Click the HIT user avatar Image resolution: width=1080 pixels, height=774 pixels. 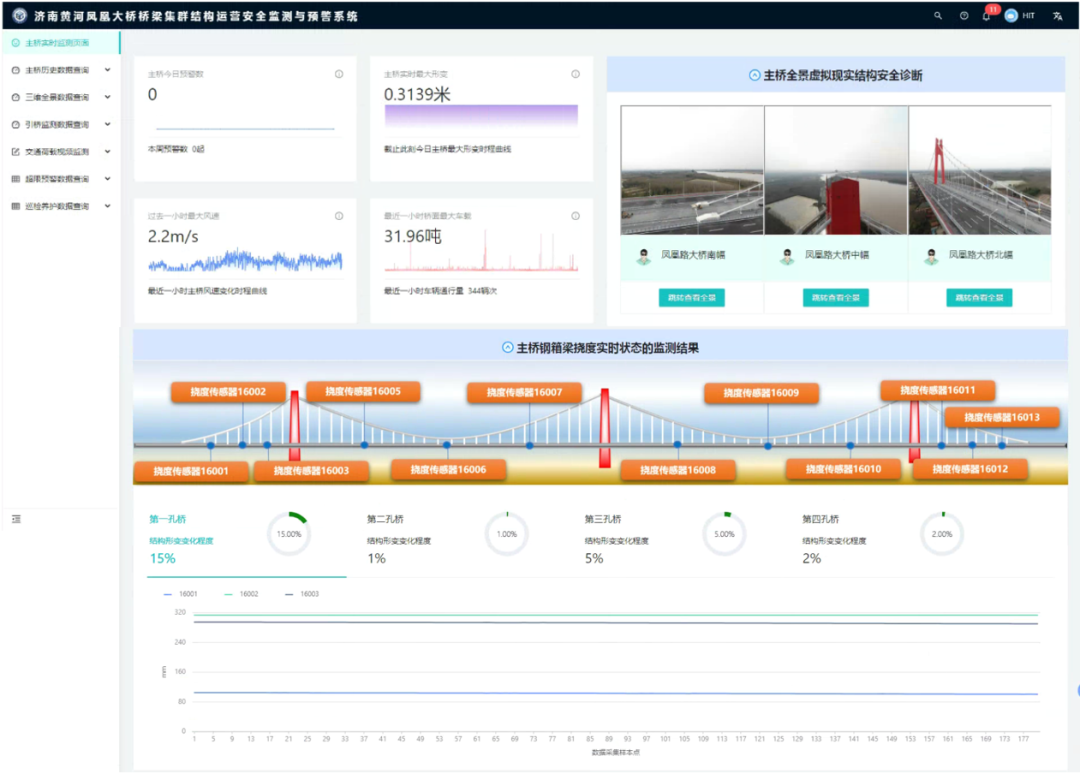[x=1011, y=16]
